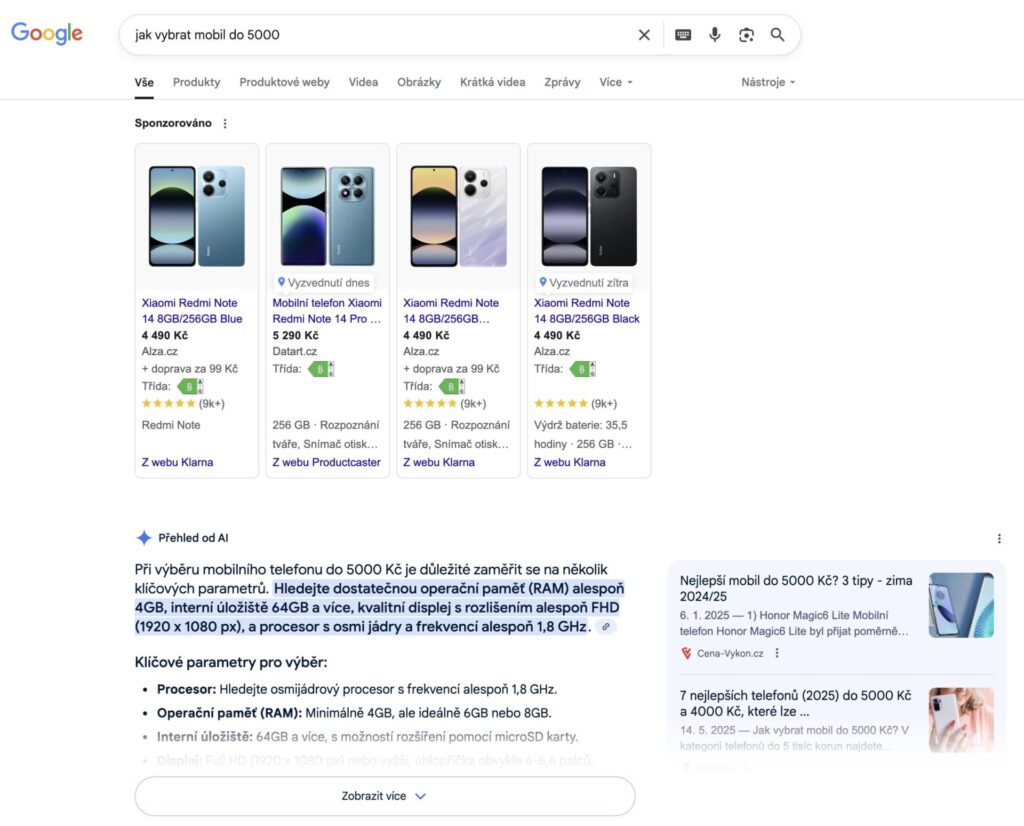
Task: Switch to the Obrázky tab
Action: [419, 82]
